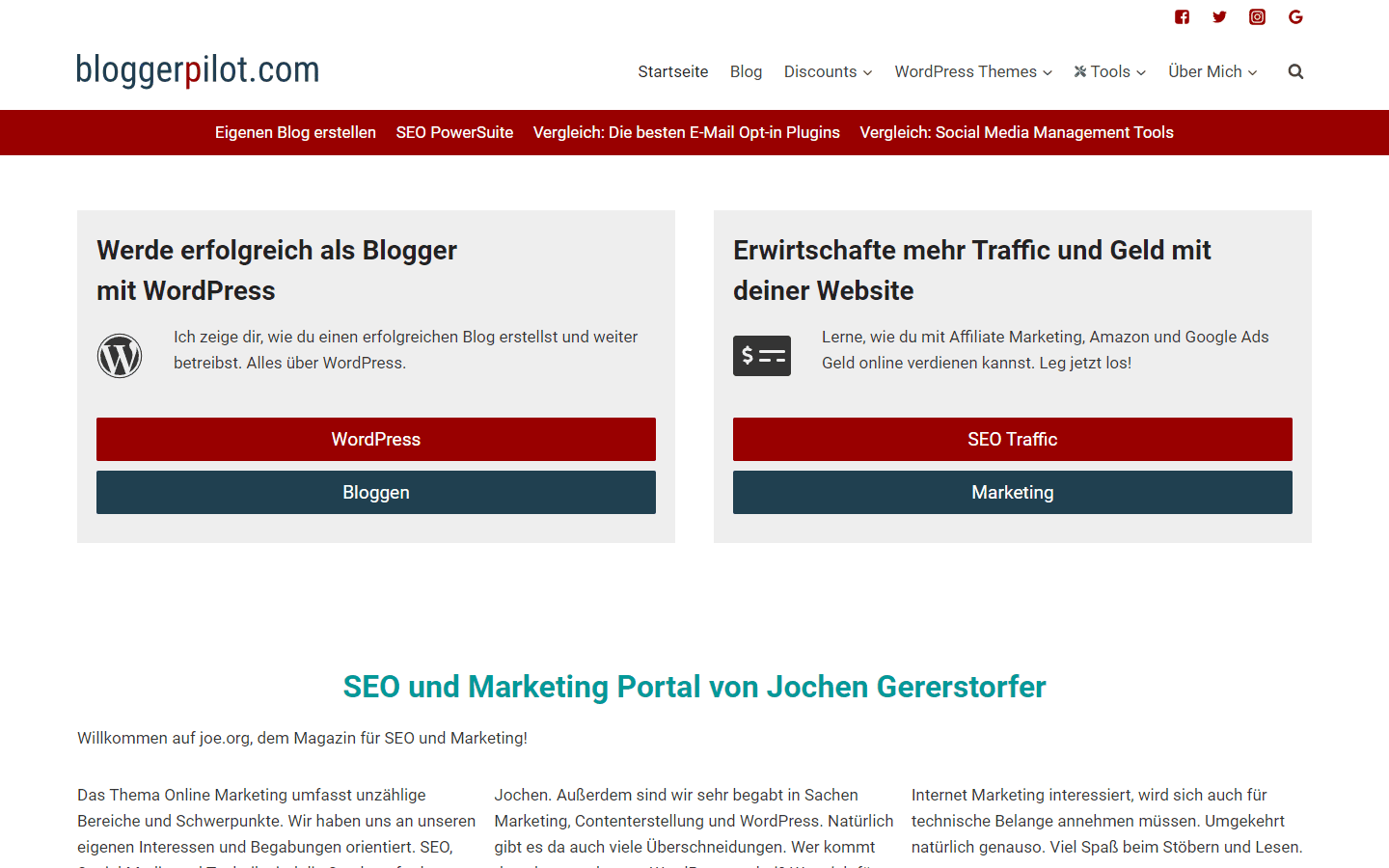The height and width of the screenshot is (868, 1389).
Task: Click the dollar money icon
Action: point(762,356)
